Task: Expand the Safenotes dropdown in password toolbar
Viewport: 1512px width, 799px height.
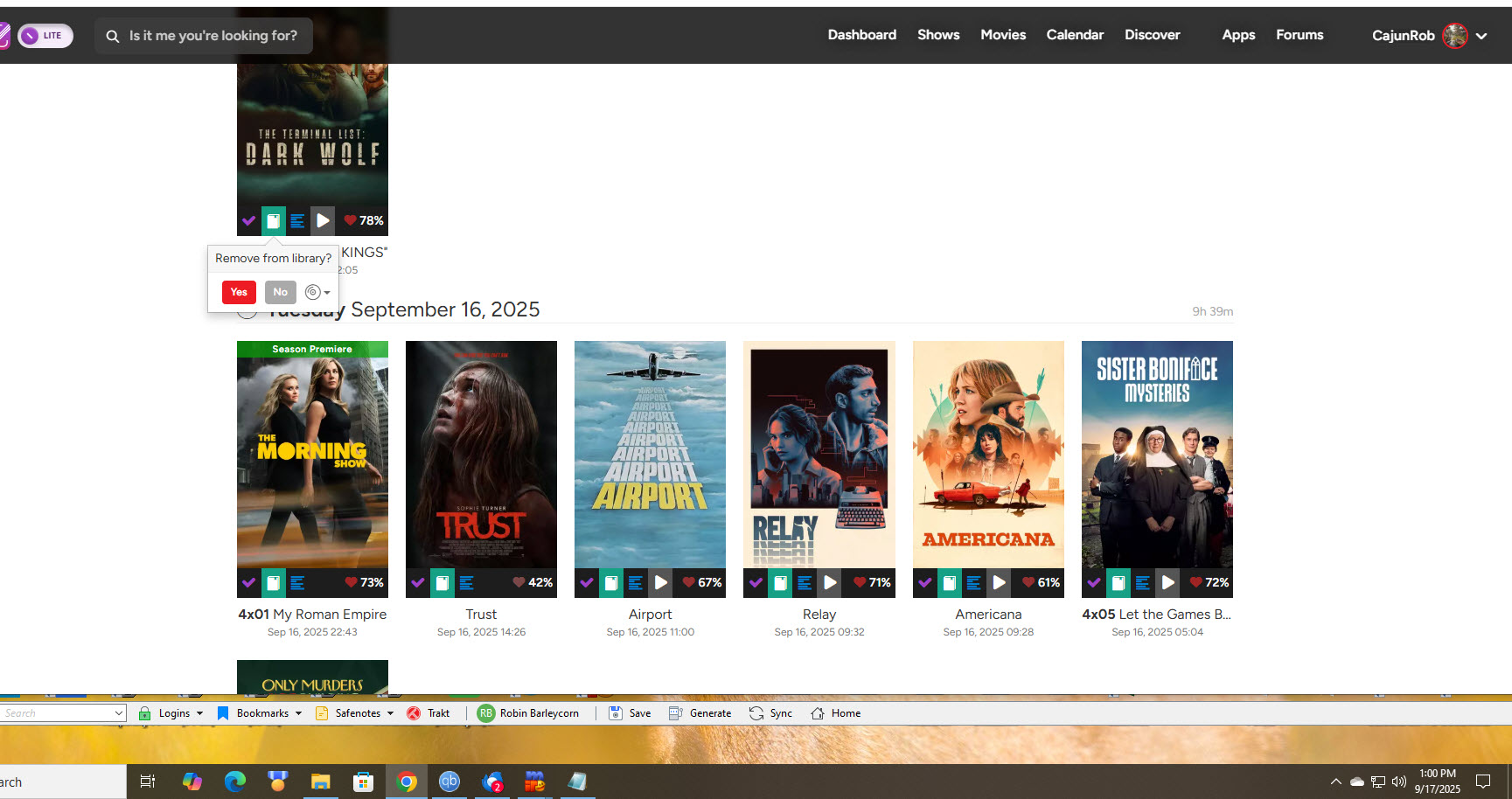Action: click(x=390, y=713)
